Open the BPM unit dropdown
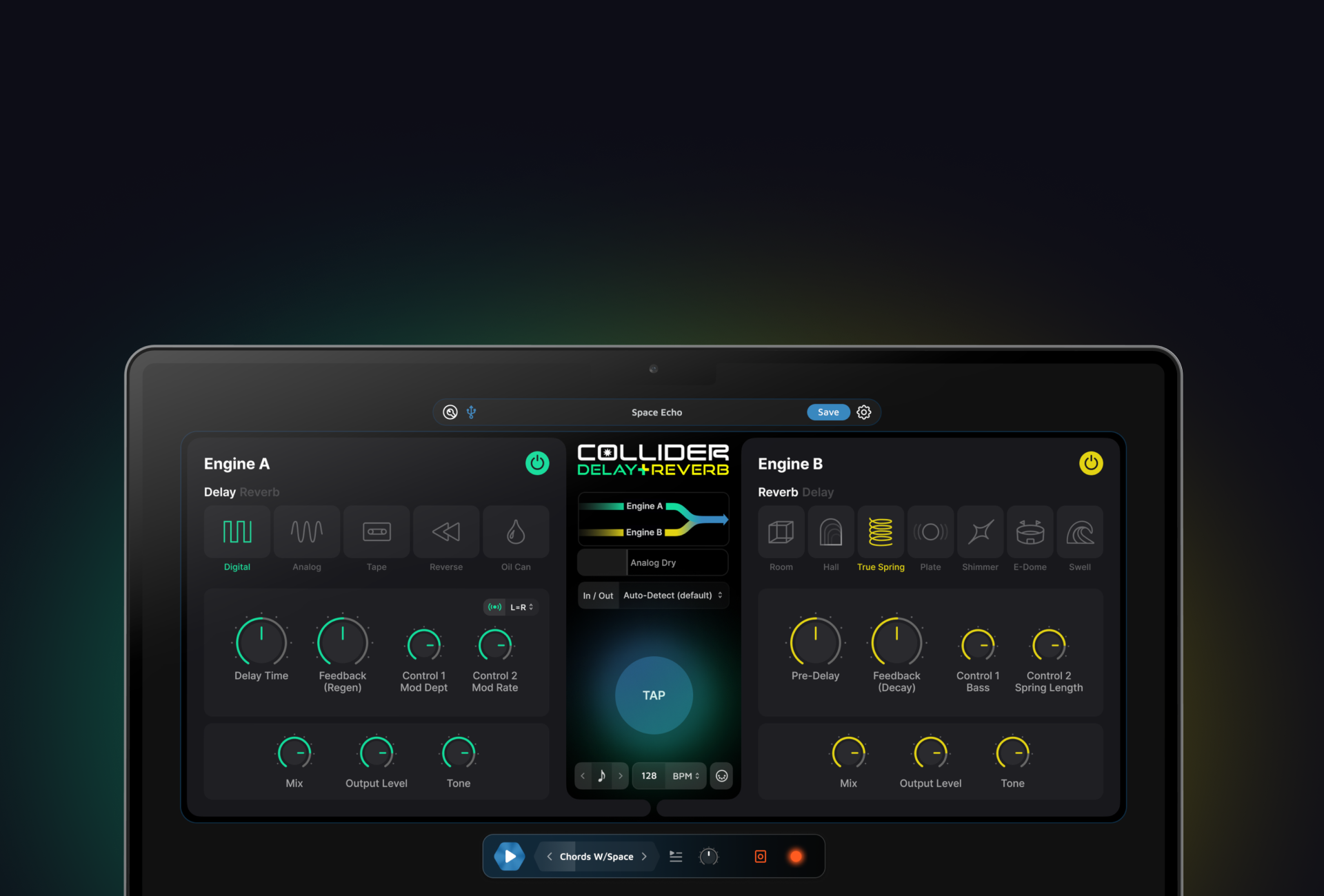Viewport: 1324px width, 896px height. pyautogui.click(x=685, y=776)
